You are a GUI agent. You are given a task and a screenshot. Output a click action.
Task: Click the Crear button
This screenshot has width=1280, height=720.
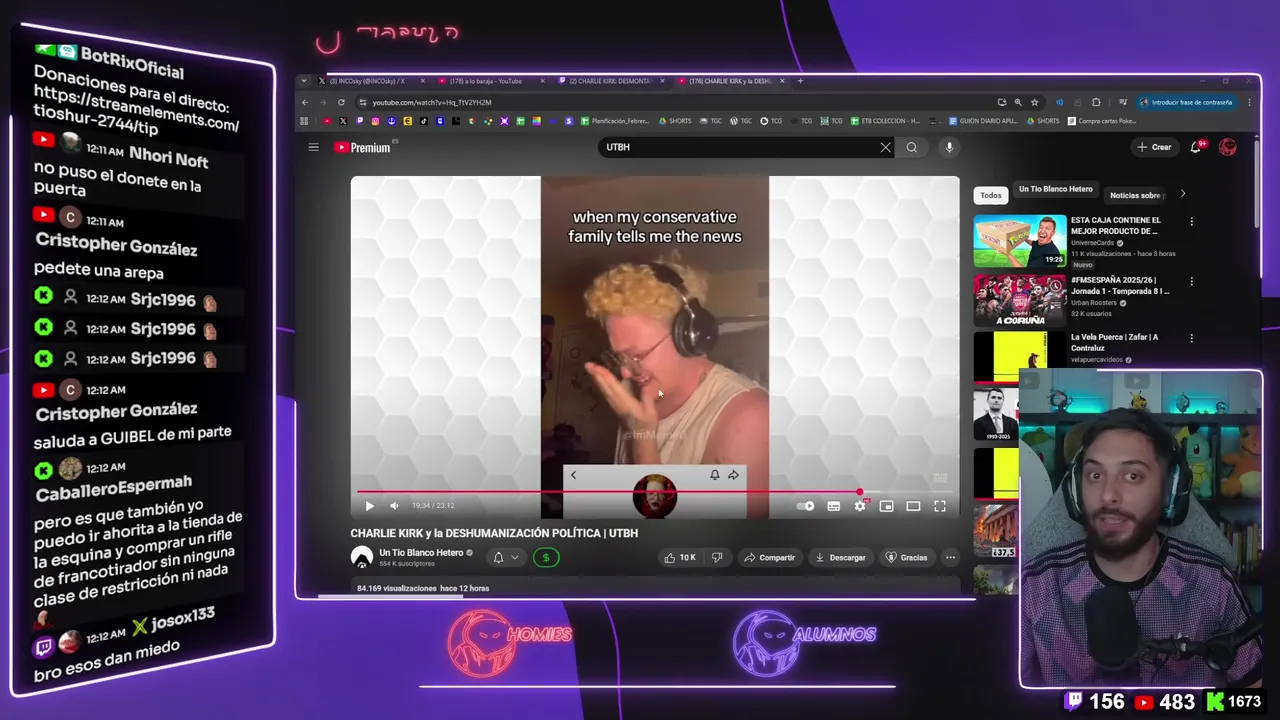pyautogui.click(x=1154, y=147)
